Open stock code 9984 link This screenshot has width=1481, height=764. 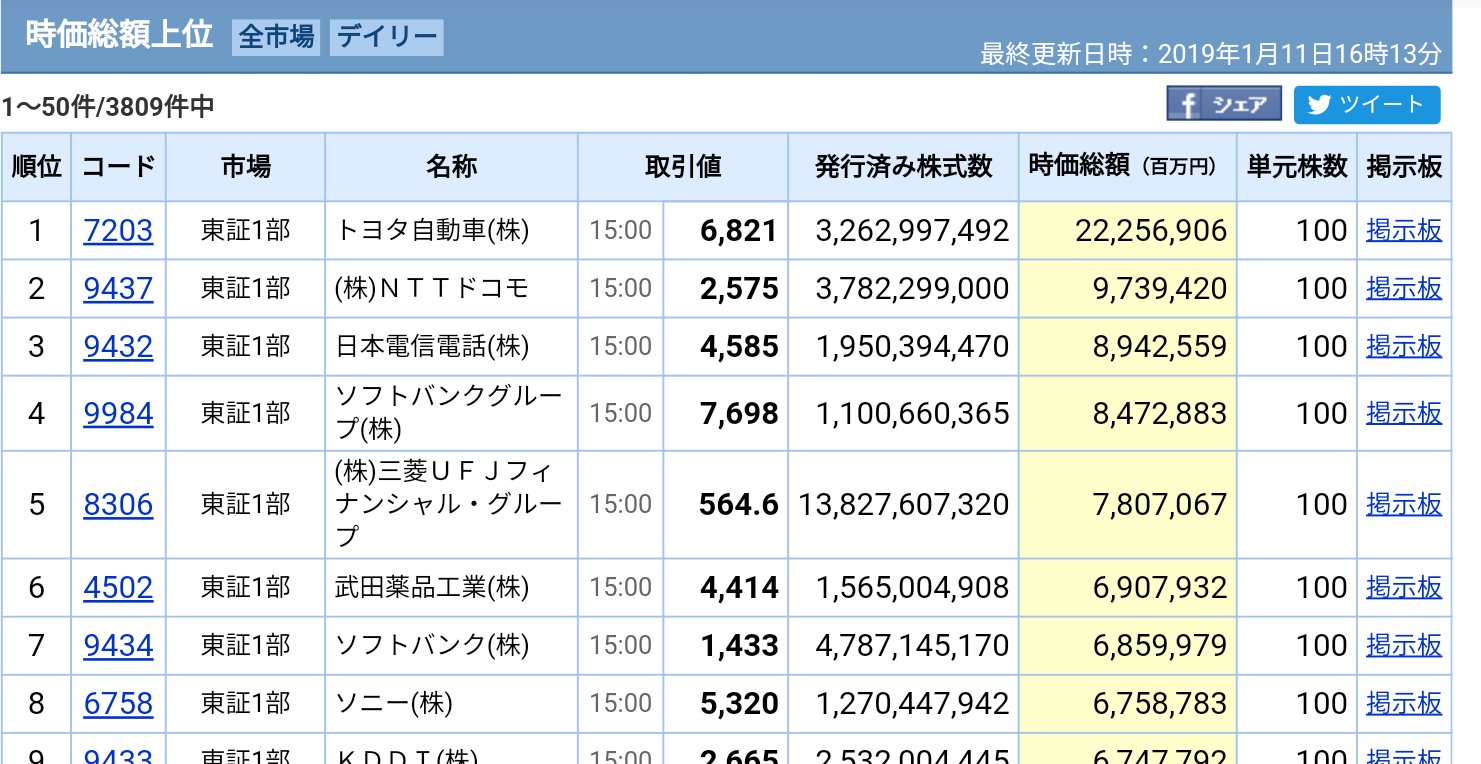(x=118, y=413)
